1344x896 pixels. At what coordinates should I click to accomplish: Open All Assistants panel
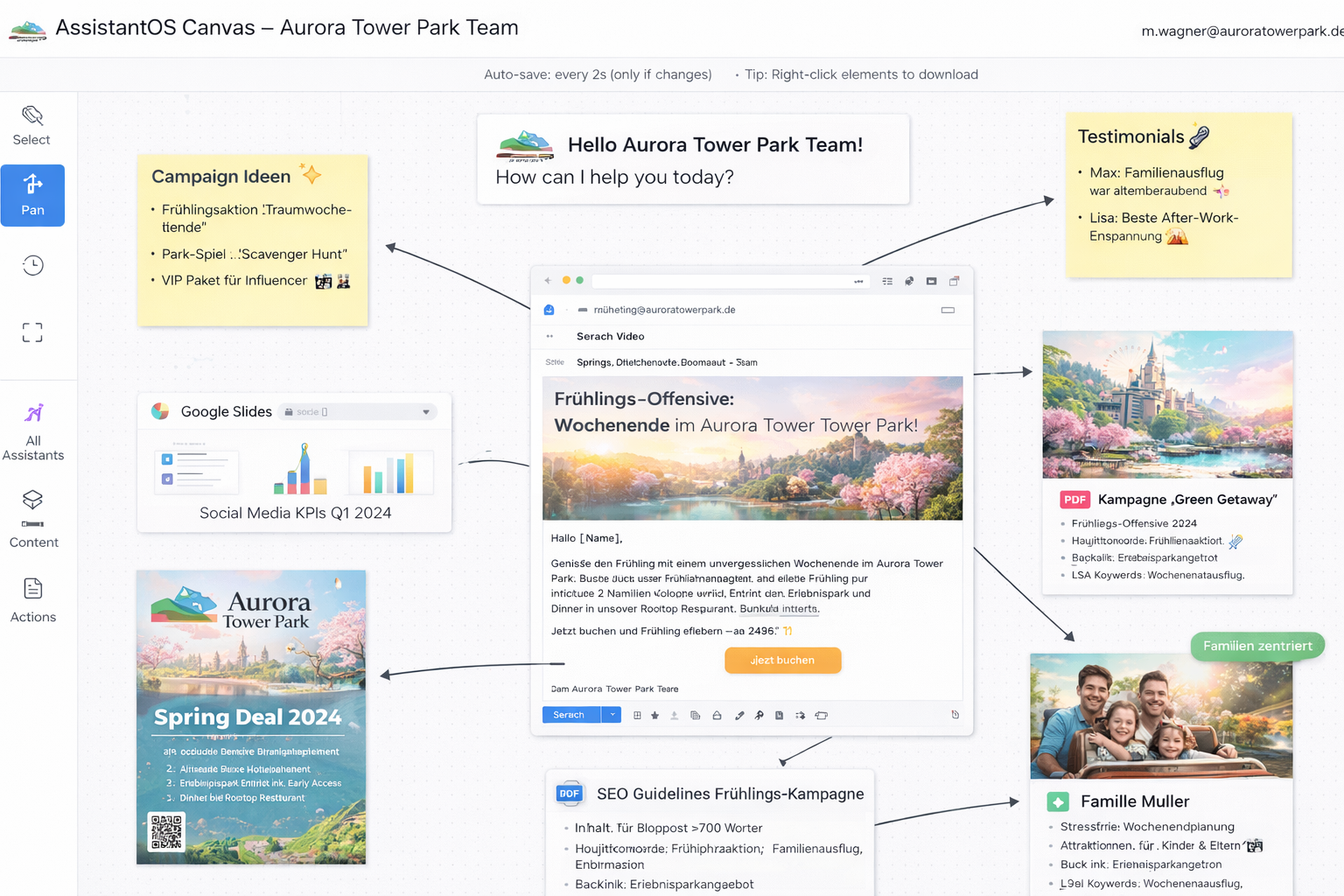[33, 432]
